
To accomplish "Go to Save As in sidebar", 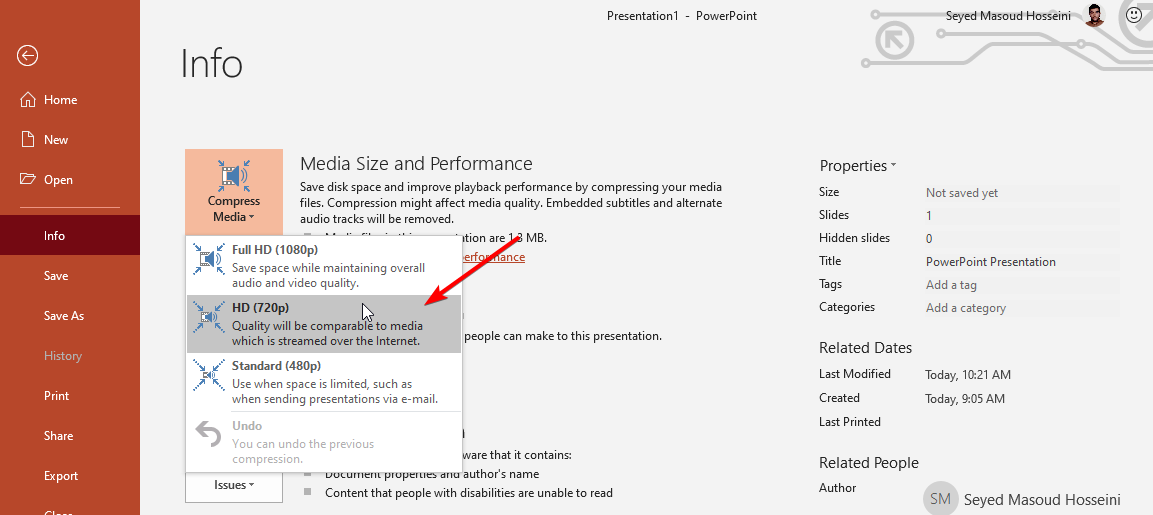I will coord(64,316).
